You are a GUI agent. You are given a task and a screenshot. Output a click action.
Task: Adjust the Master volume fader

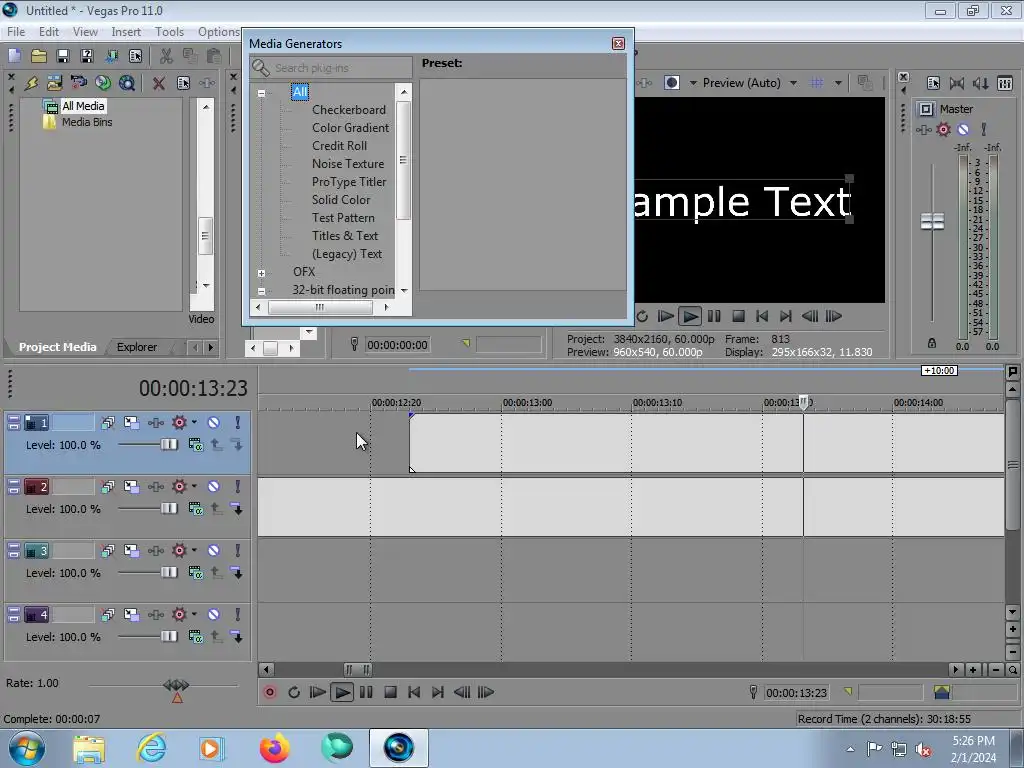(932, 222)
